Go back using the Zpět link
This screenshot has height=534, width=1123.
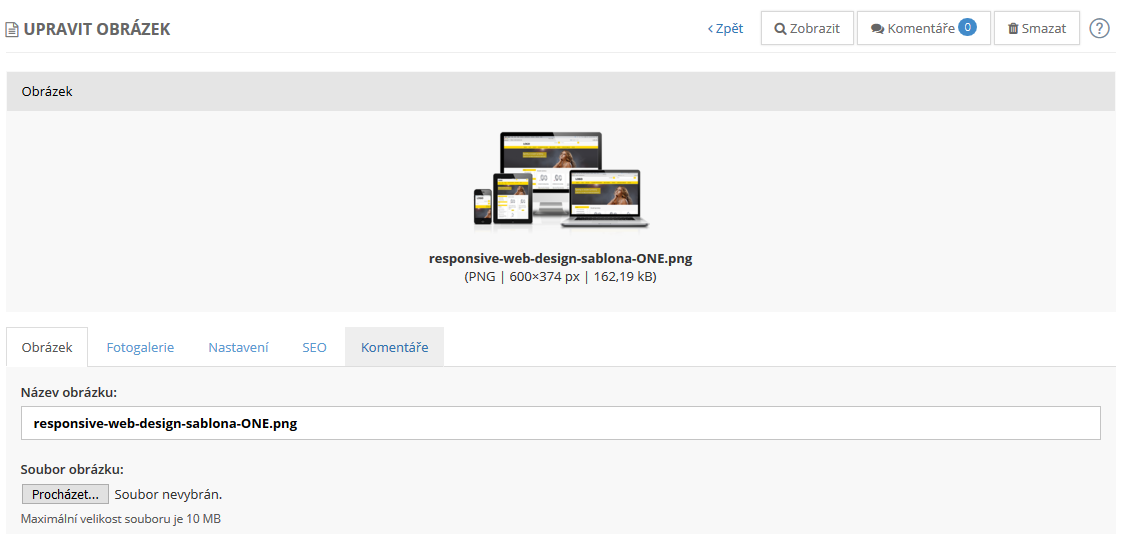coord(726,29)
